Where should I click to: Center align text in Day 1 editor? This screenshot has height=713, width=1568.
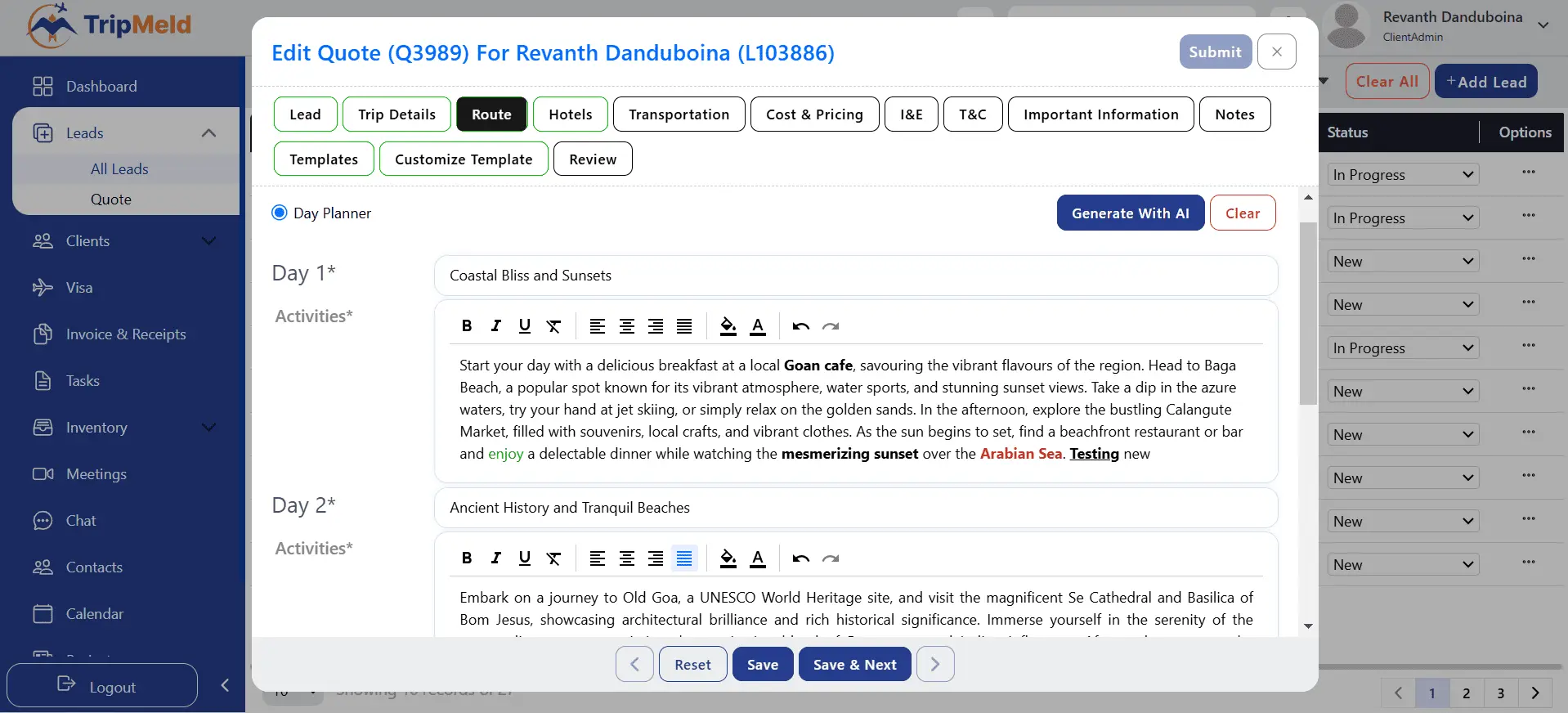(627, 326)
